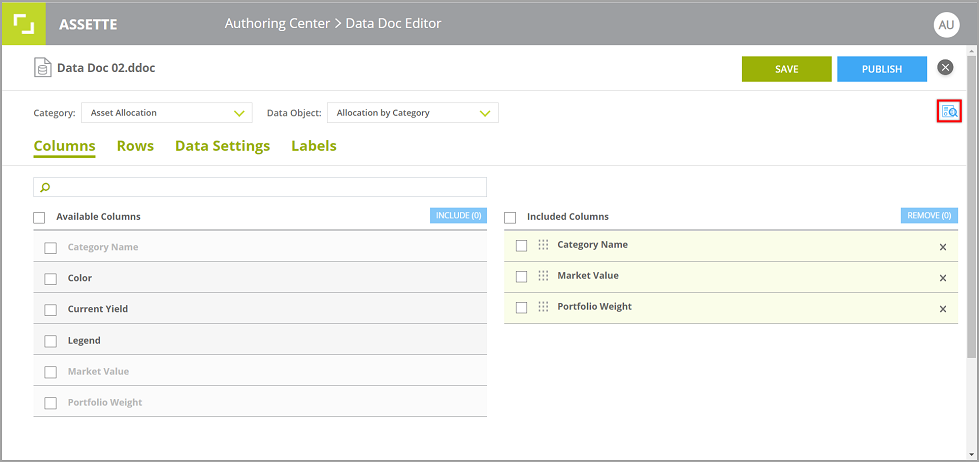Click the ASSETTE brand name text
This screenshot has height=462, width=979.
[88, 25]
